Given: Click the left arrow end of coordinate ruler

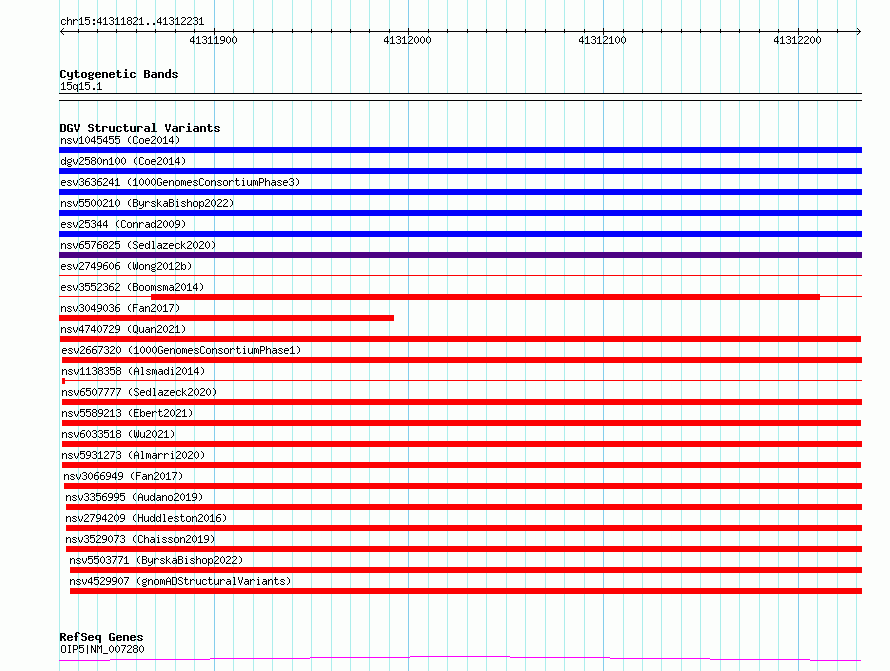Looking at the screenshot, I should tap(62, 31).
